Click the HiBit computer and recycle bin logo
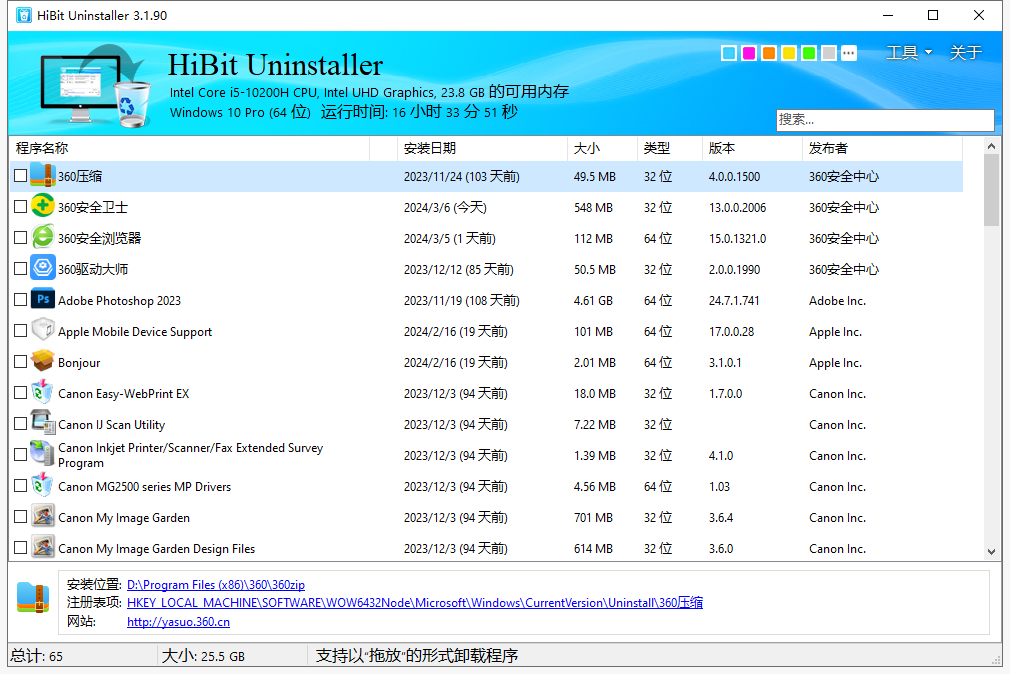Viewport: 1010px width, 674px height. pyautogui.click(x=95, y=85)
